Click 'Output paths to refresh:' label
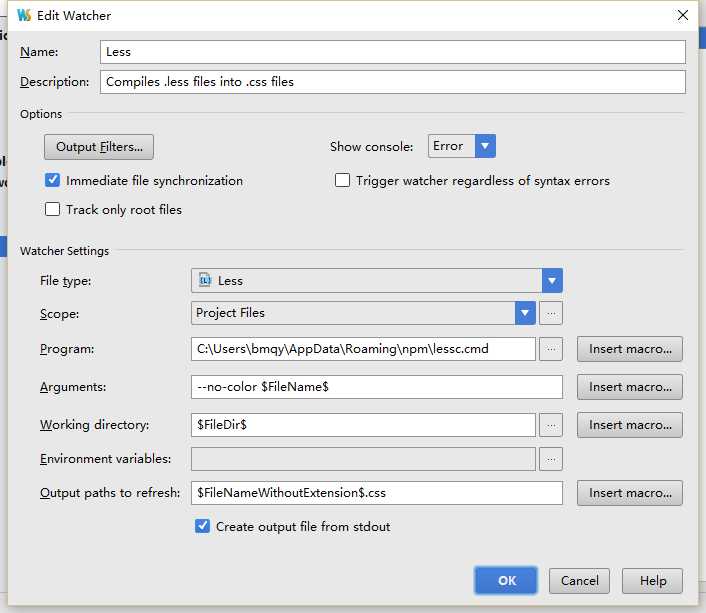The image size is (706, 613). tap(110, 493)
